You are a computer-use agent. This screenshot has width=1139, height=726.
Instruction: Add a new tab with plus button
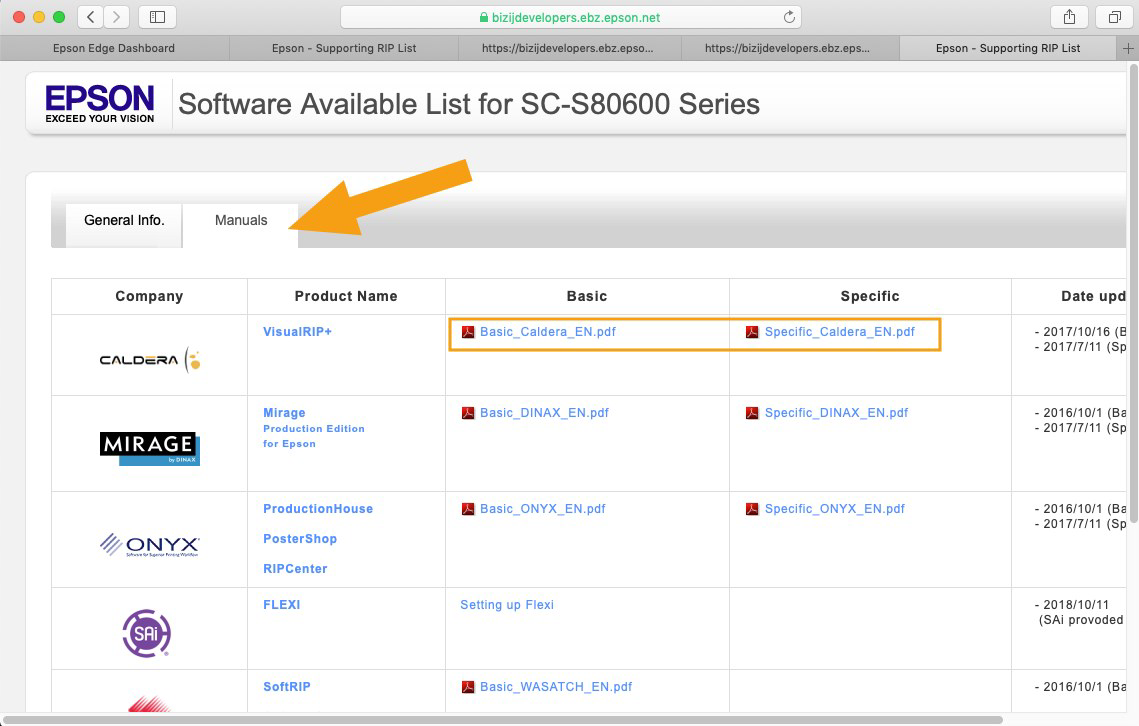coord(1128,48)
